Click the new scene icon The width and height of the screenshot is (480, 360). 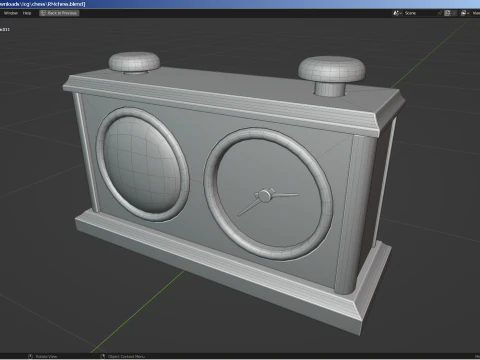[447, 13]
